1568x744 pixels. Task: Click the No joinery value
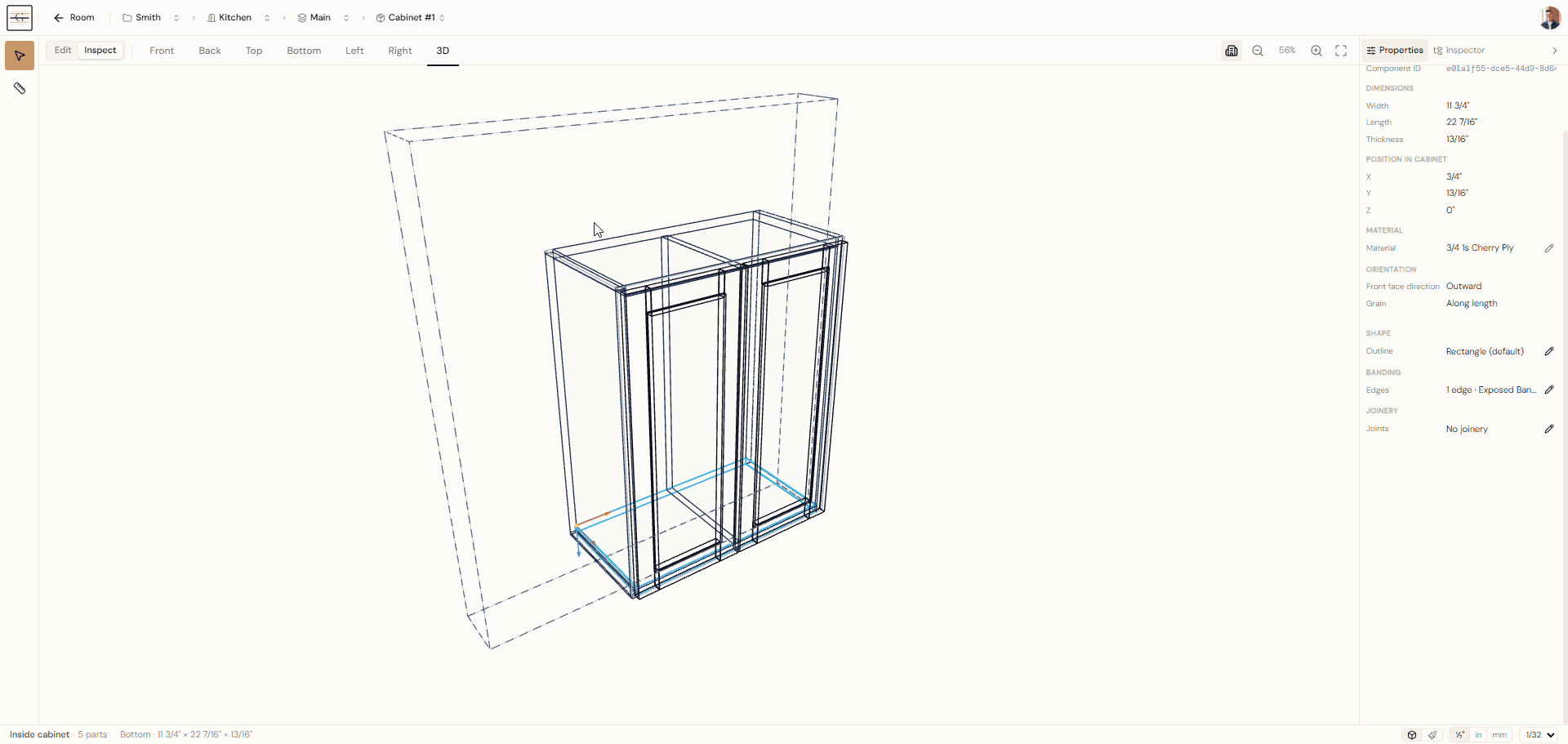1467,430
